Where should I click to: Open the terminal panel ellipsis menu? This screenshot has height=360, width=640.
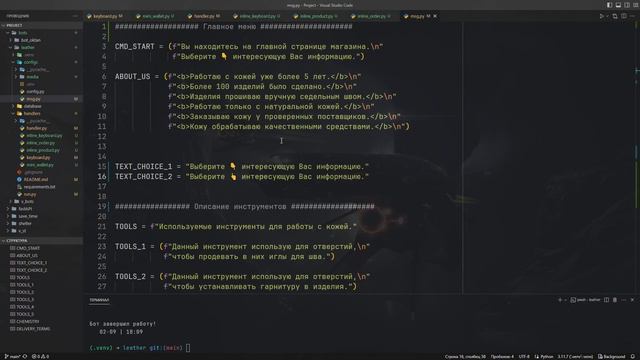tap(624, 300)
